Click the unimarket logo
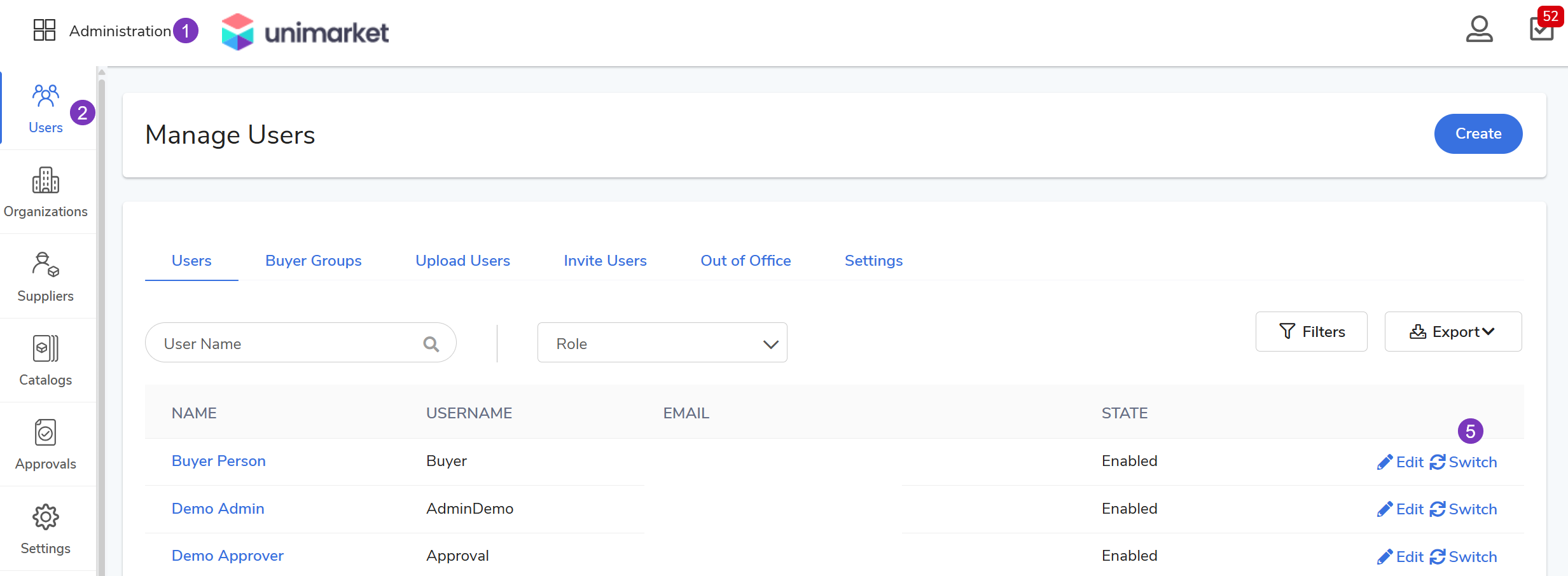The width and height of the screenshot is (1568, 576). click(305, 32)
